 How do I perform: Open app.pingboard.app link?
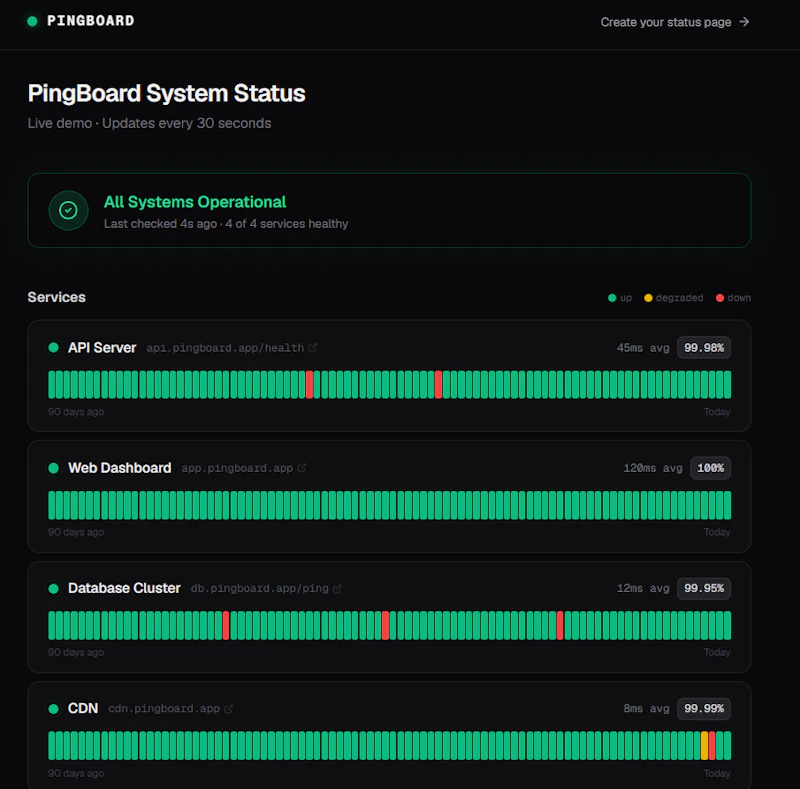[237, 468]
